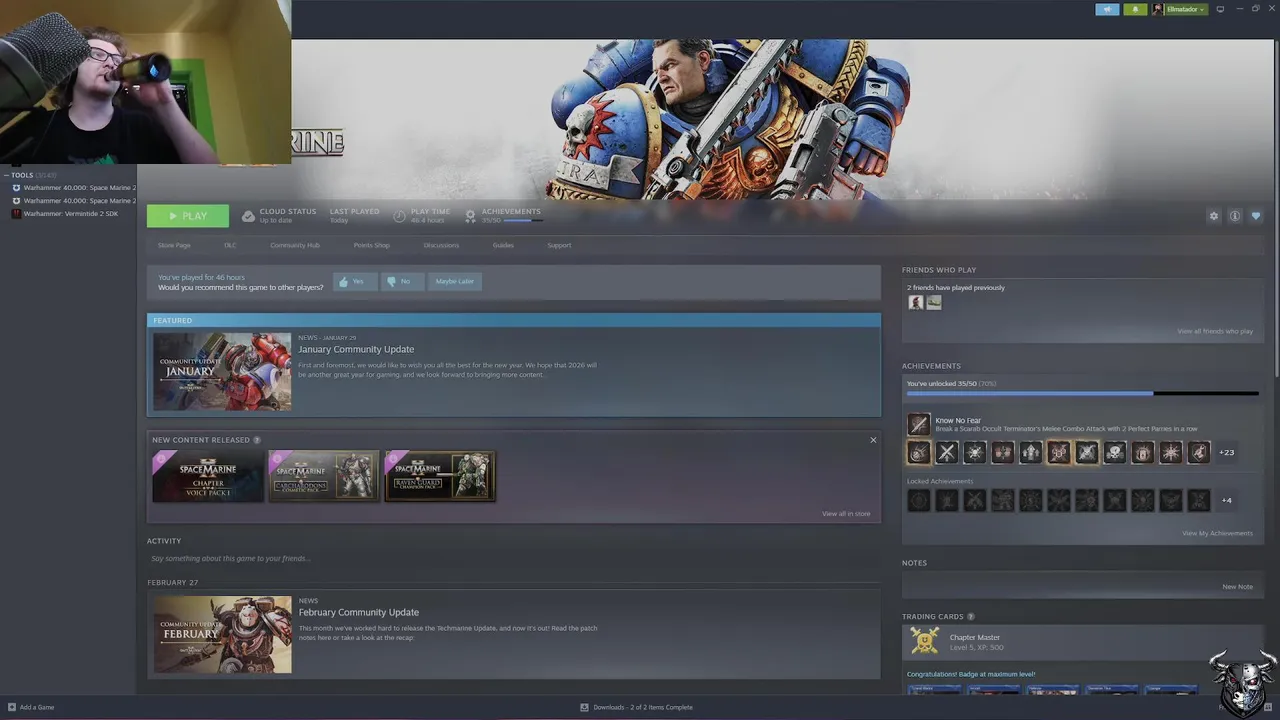The image size is (1280, 720).
Task: Launch the game with the PLAY button
Action: tap(188, 216)
